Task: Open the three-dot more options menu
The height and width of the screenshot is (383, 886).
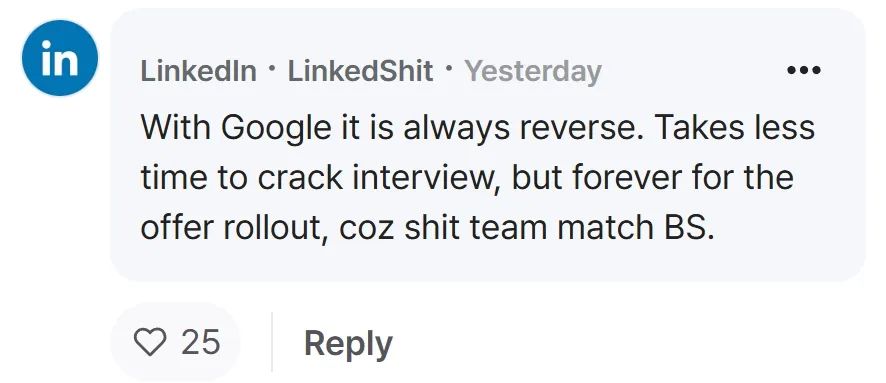Action: pyautogui.click(x=804, y=71)
